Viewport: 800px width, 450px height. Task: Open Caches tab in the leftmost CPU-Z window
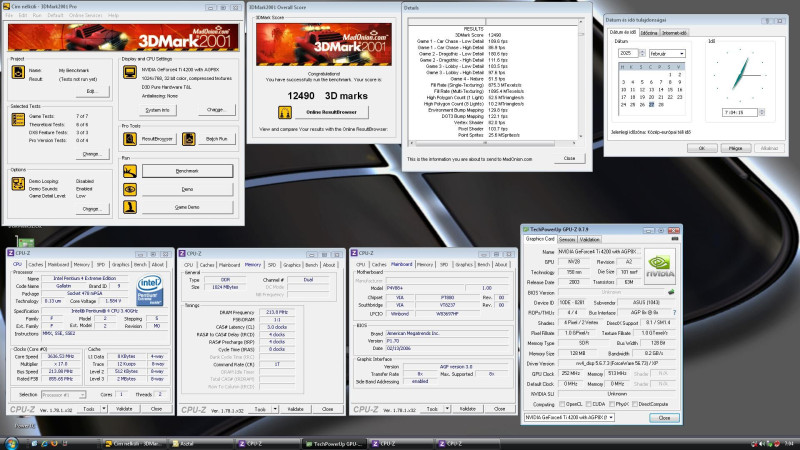[36, 264]
